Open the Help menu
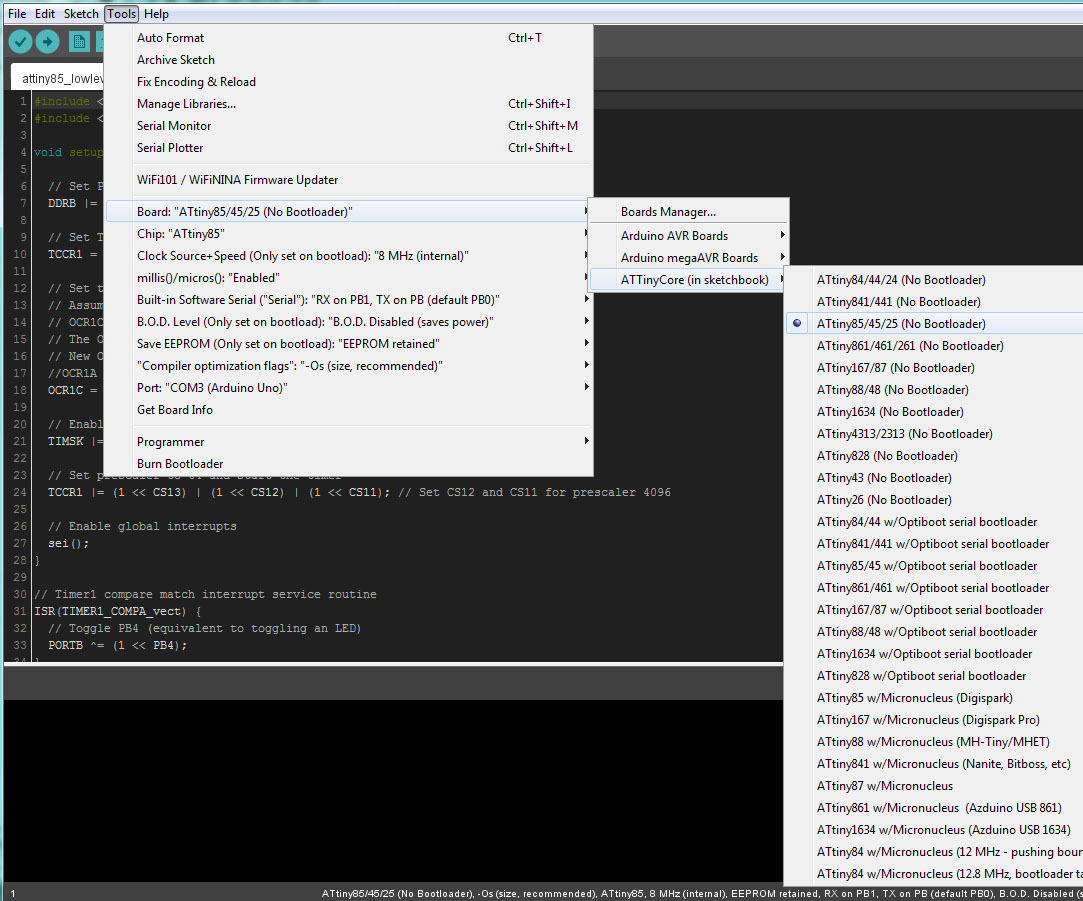 click(156, 14)
